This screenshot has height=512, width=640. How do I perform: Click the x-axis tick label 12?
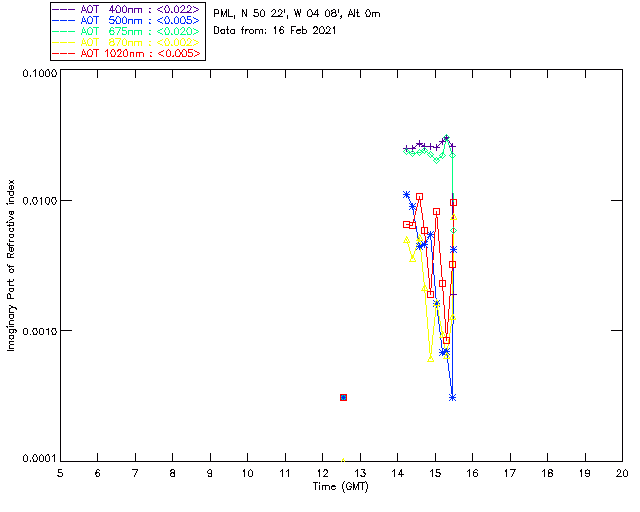322,473
